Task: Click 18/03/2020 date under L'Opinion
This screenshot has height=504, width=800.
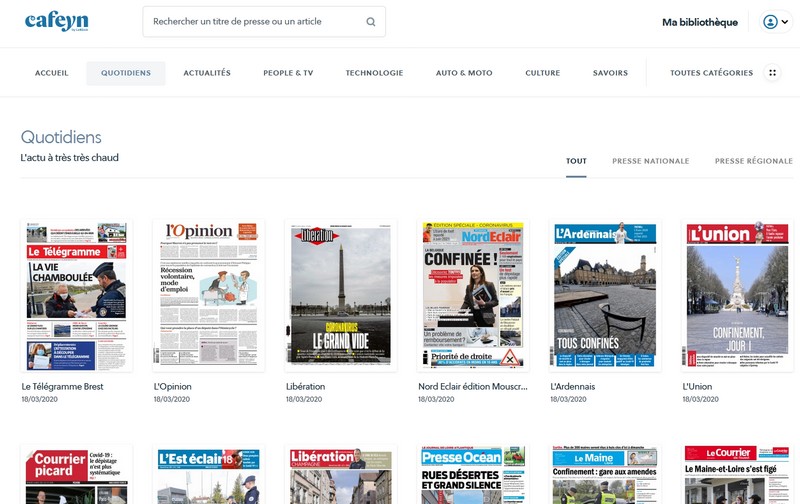Action: pos(171,399)
